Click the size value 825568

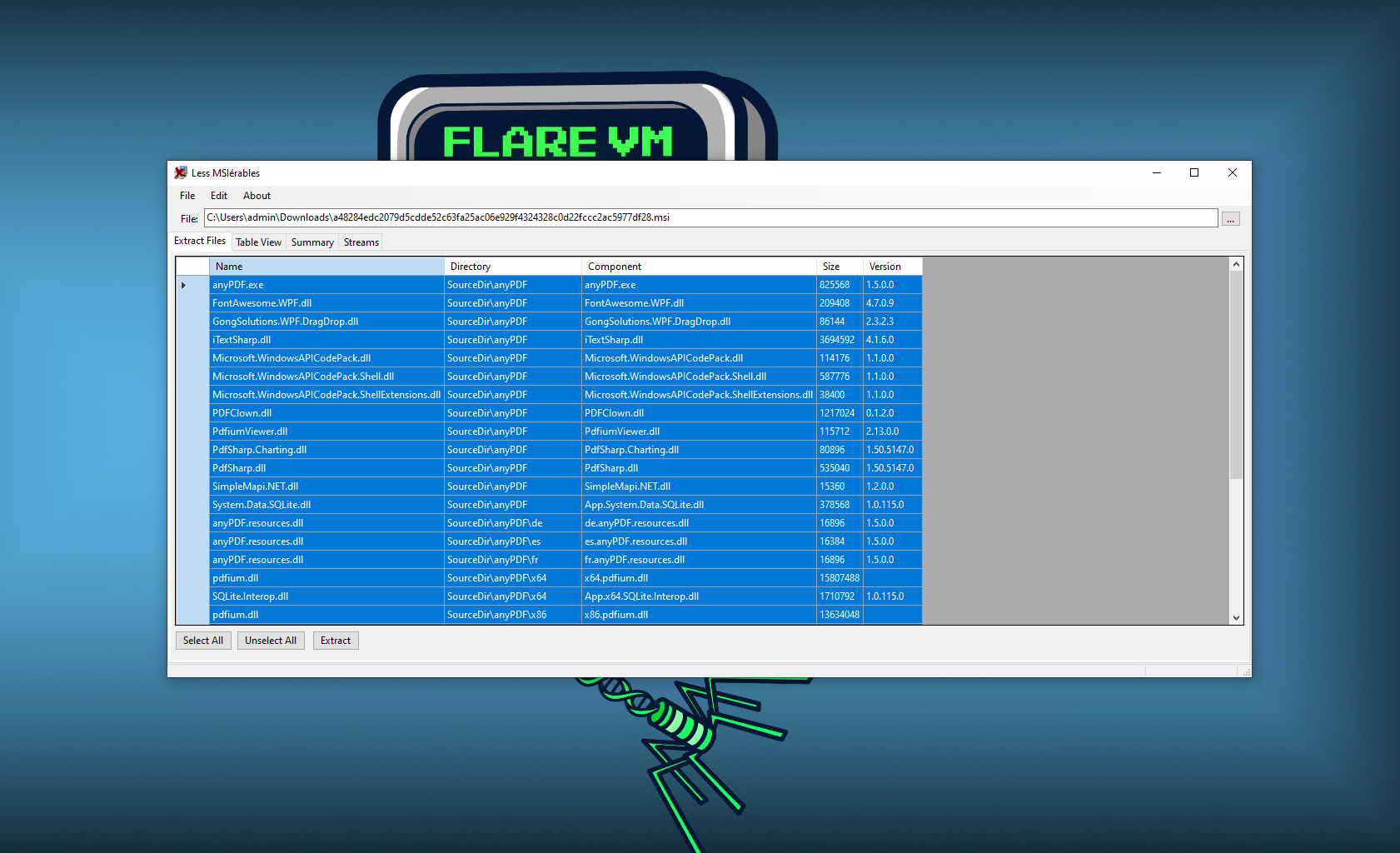point(840,285)
